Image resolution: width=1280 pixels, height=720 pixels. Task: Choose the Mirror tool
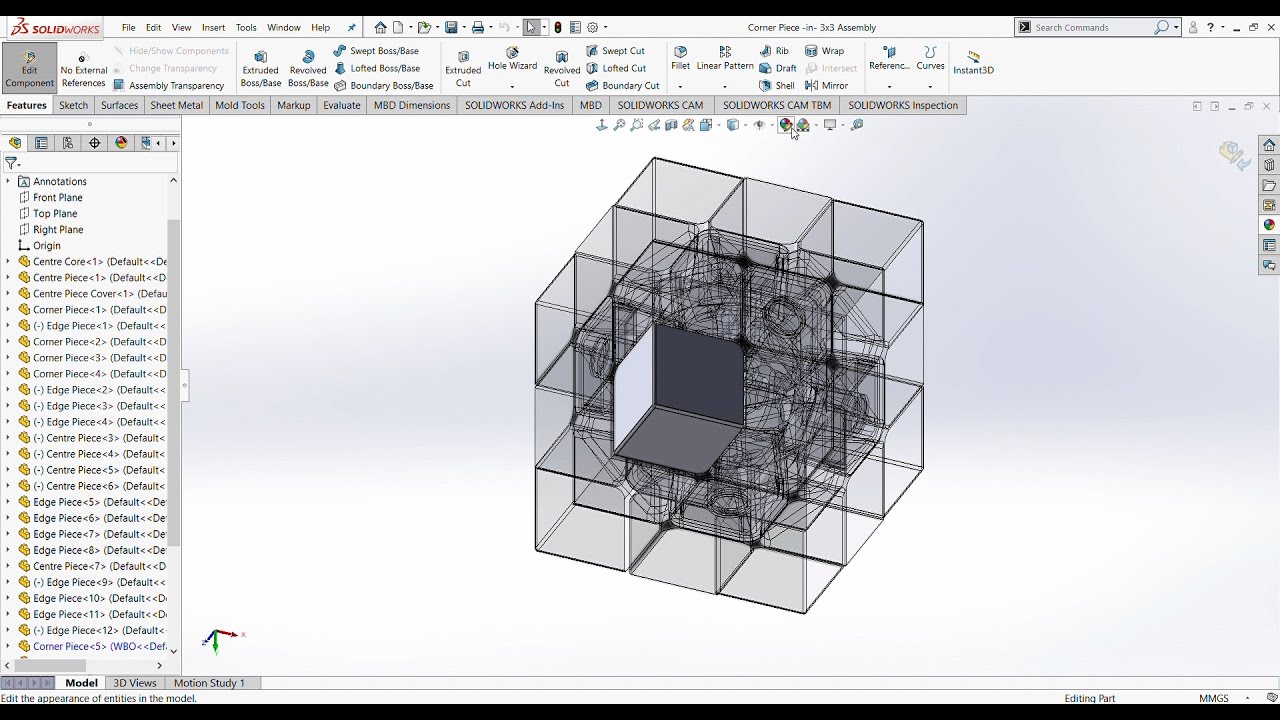click(827, 86)
